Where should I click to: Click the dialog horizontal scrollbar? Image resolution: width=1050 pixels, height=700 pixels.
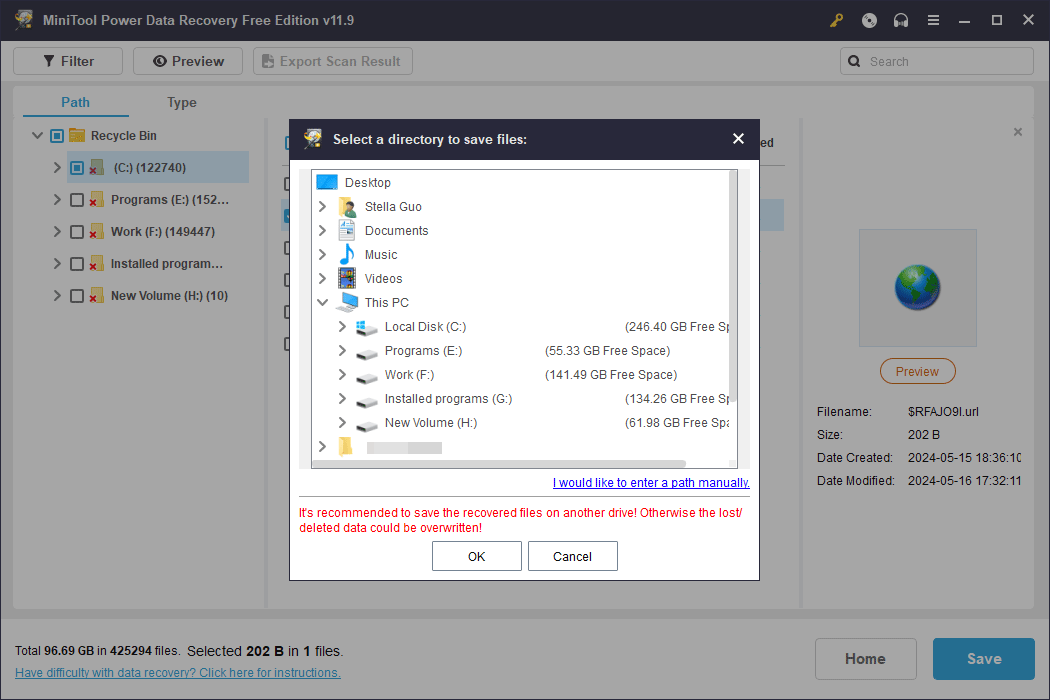pos(499,464)
